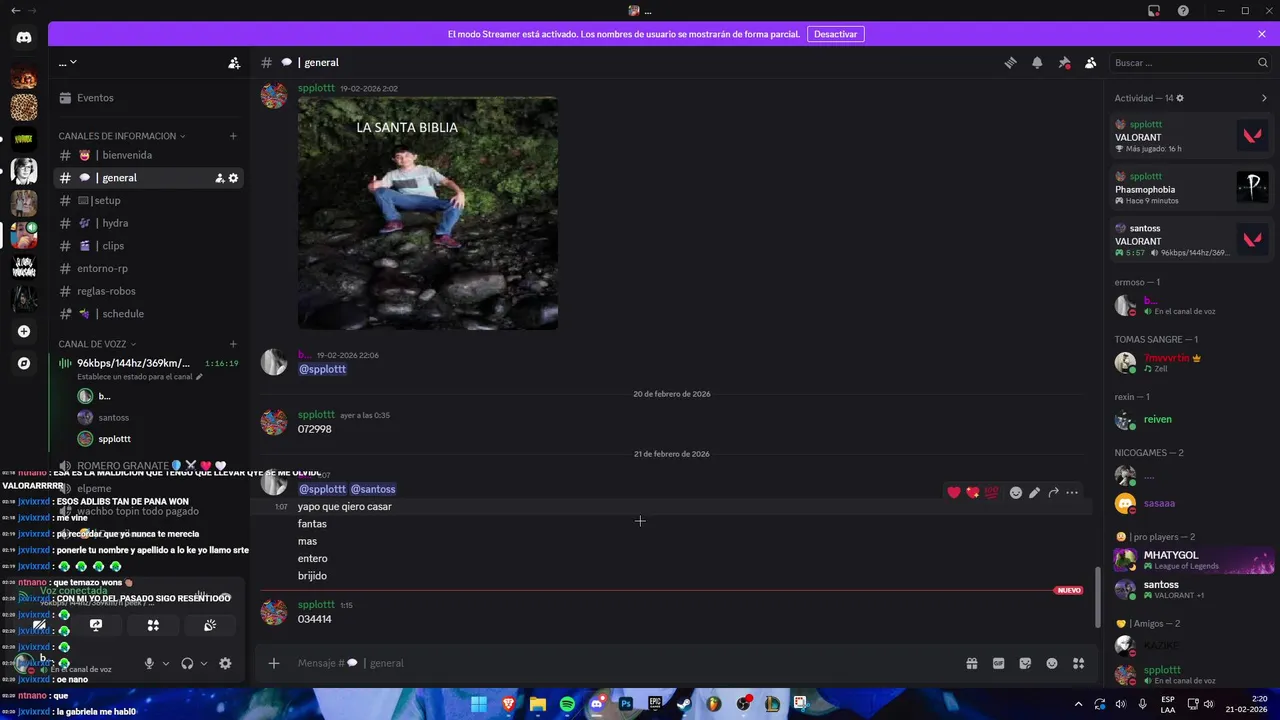
Task: Open Actividad settings gear
Action: (x=1180, y=98)
